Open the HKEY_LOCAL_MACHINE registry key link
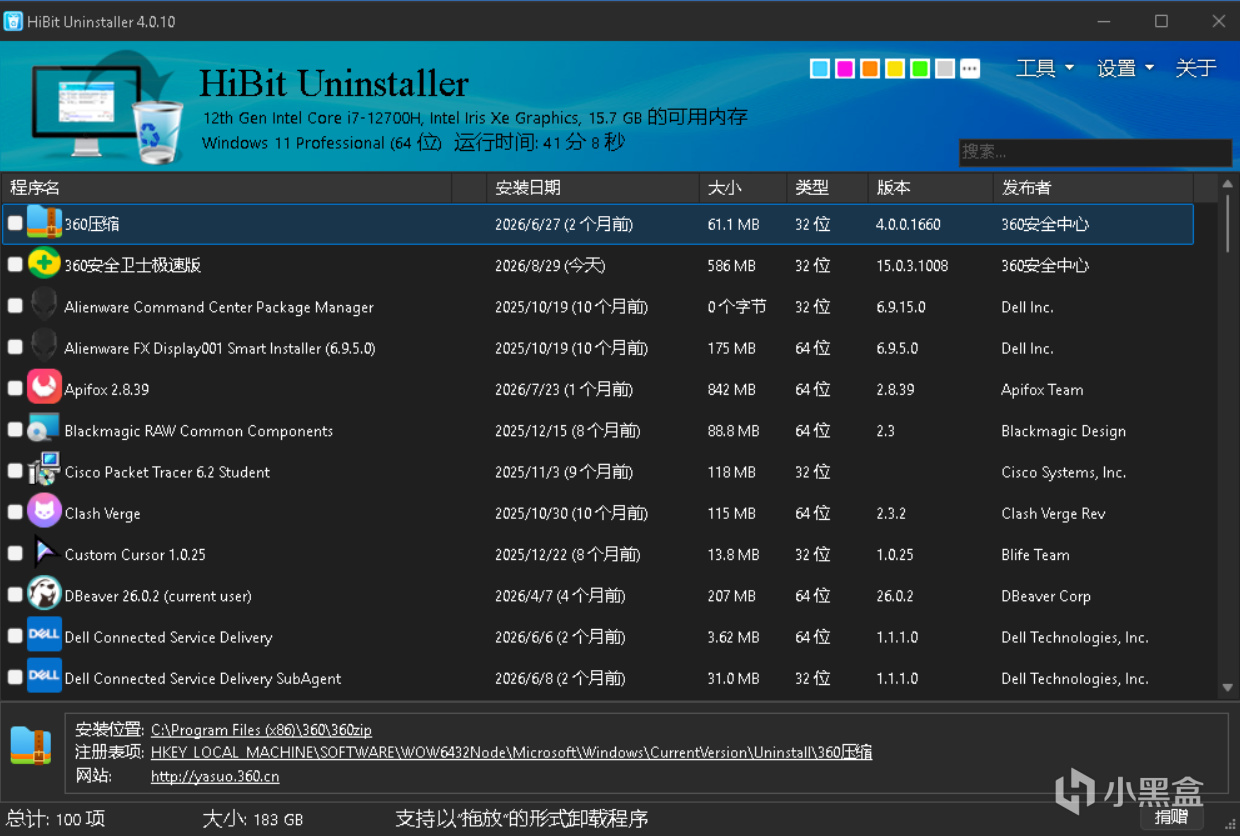This screenshot has width=1240, height=836. (511, 752)
